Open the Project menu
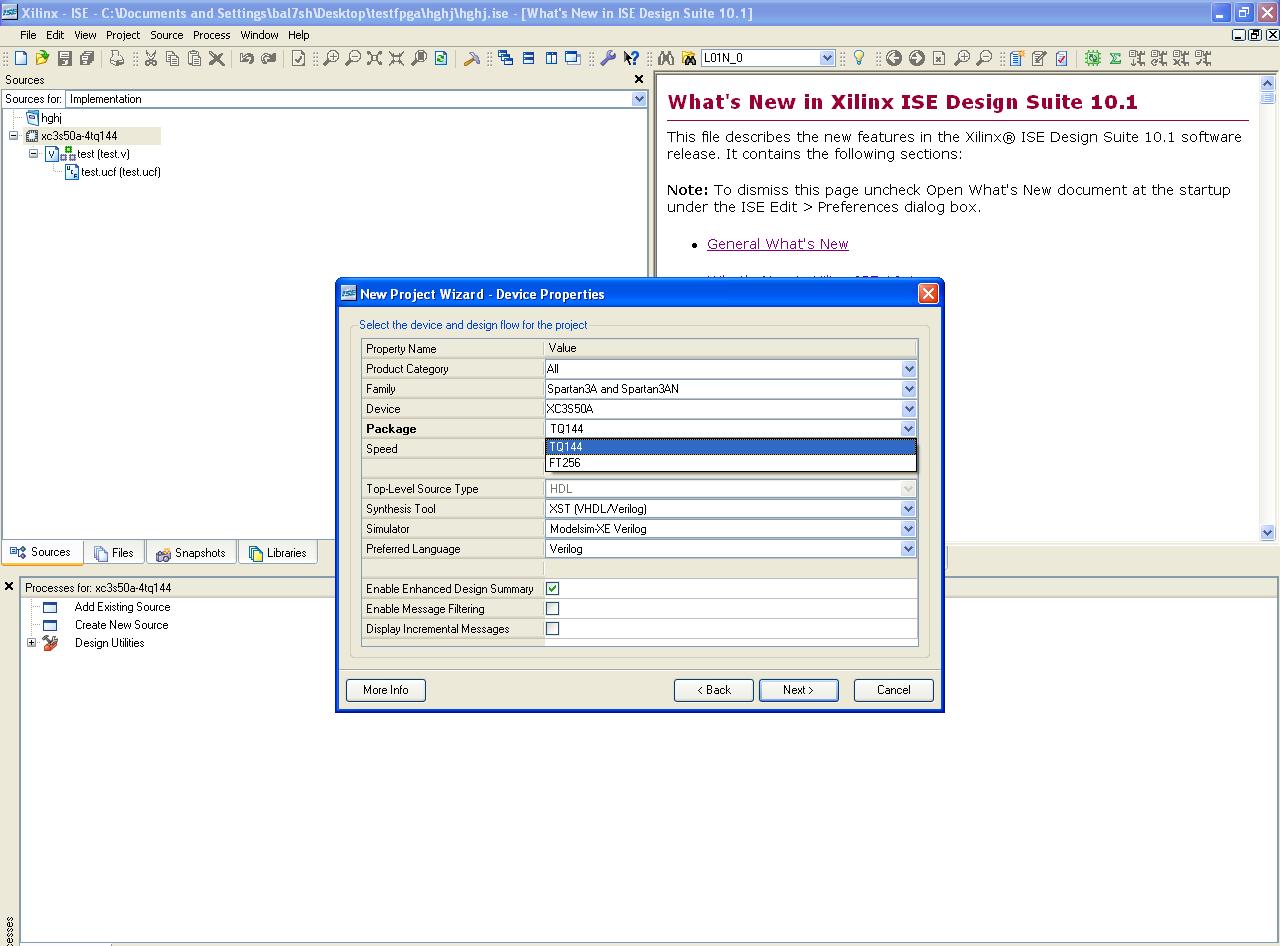 tap(123, 35)
